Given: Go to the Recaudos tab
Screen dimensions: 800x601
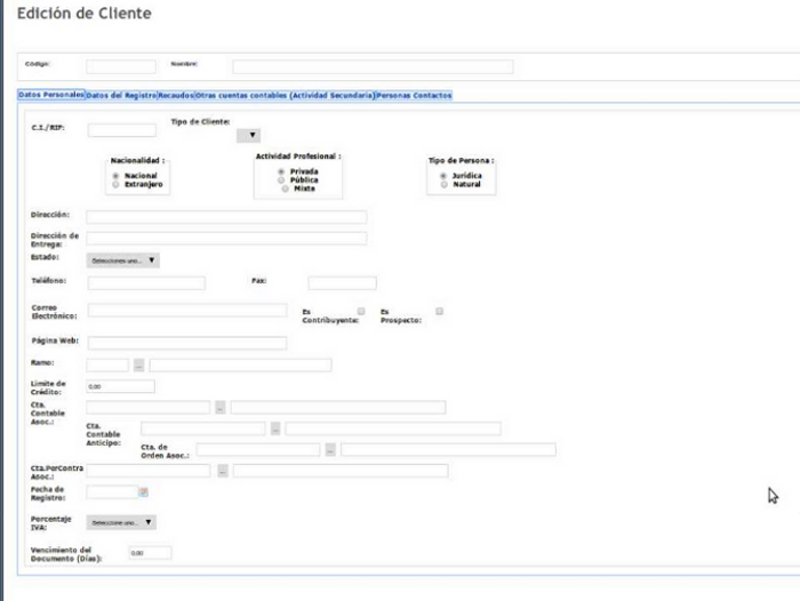Looking at the screenshot, I should 176,95.
